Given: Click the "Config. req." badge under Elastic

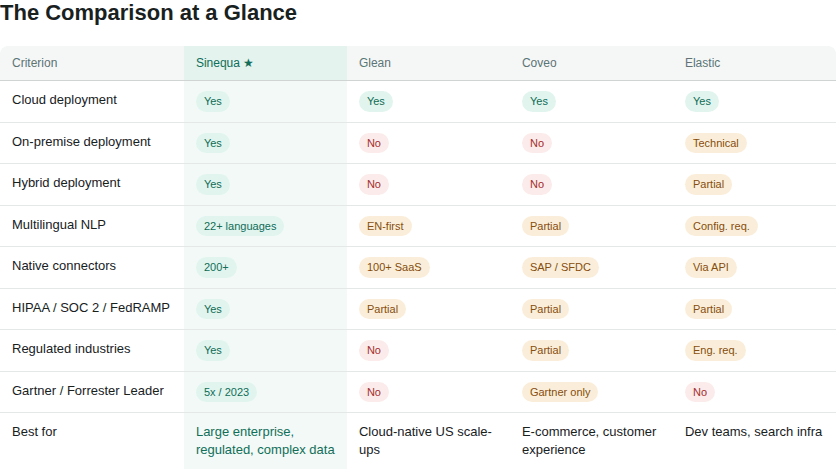Looking at the screenshot, I should click(721, 226).
